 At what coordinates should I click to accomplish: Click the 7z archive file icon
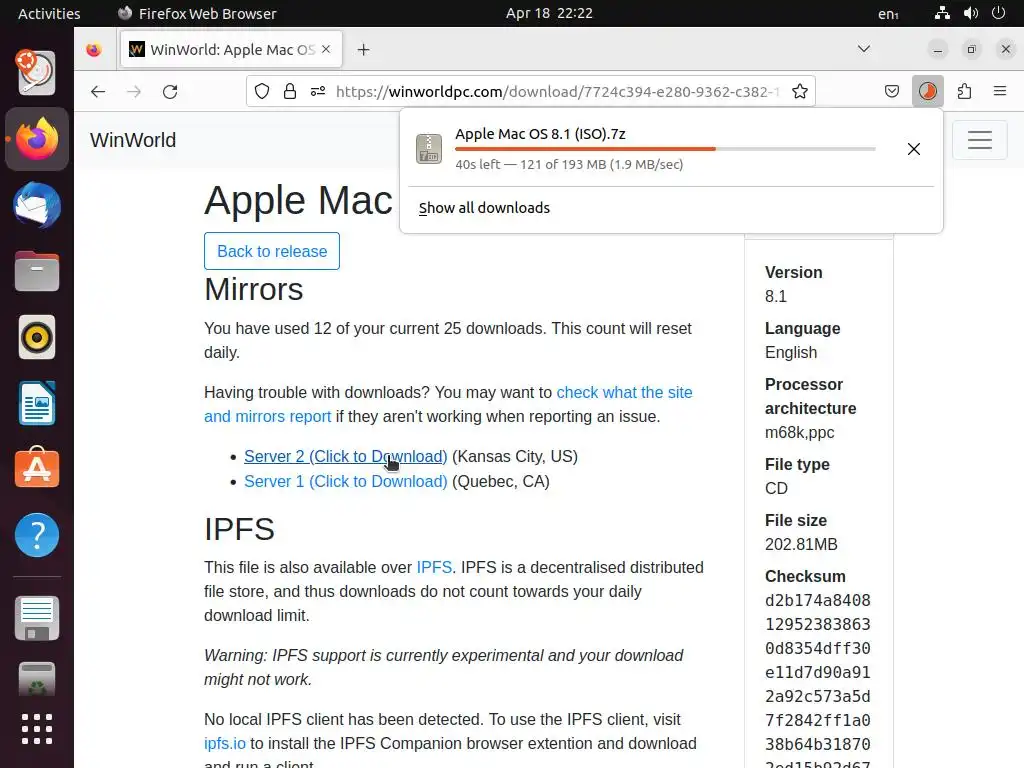point(429,149)
